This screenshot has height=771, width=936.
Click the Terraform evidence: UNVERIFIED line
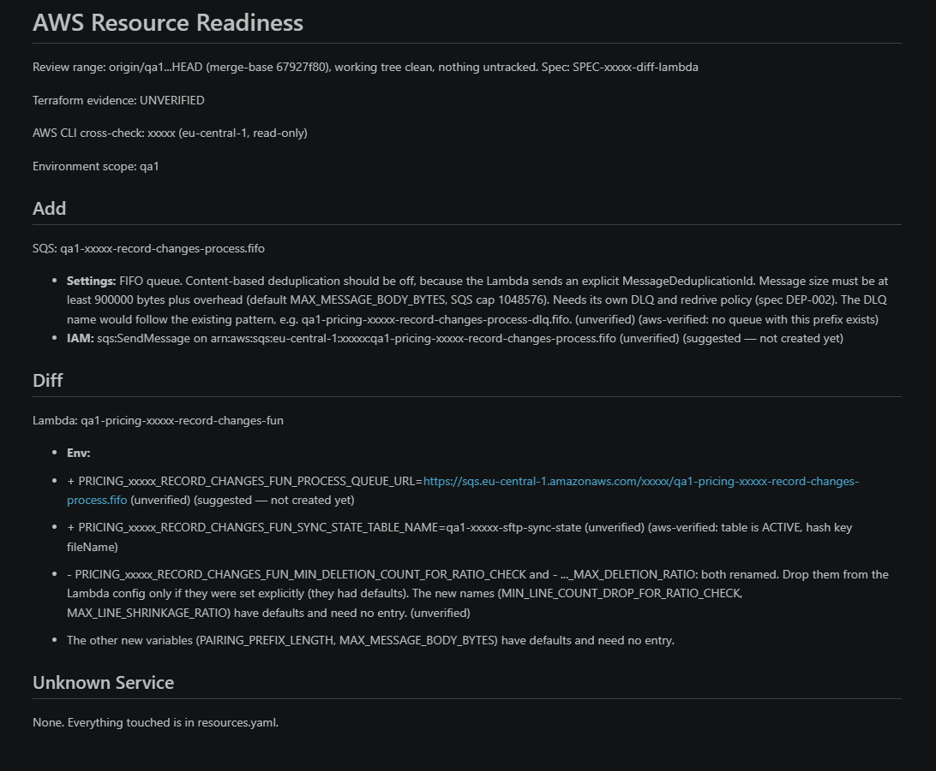click(x=118, y=100)
